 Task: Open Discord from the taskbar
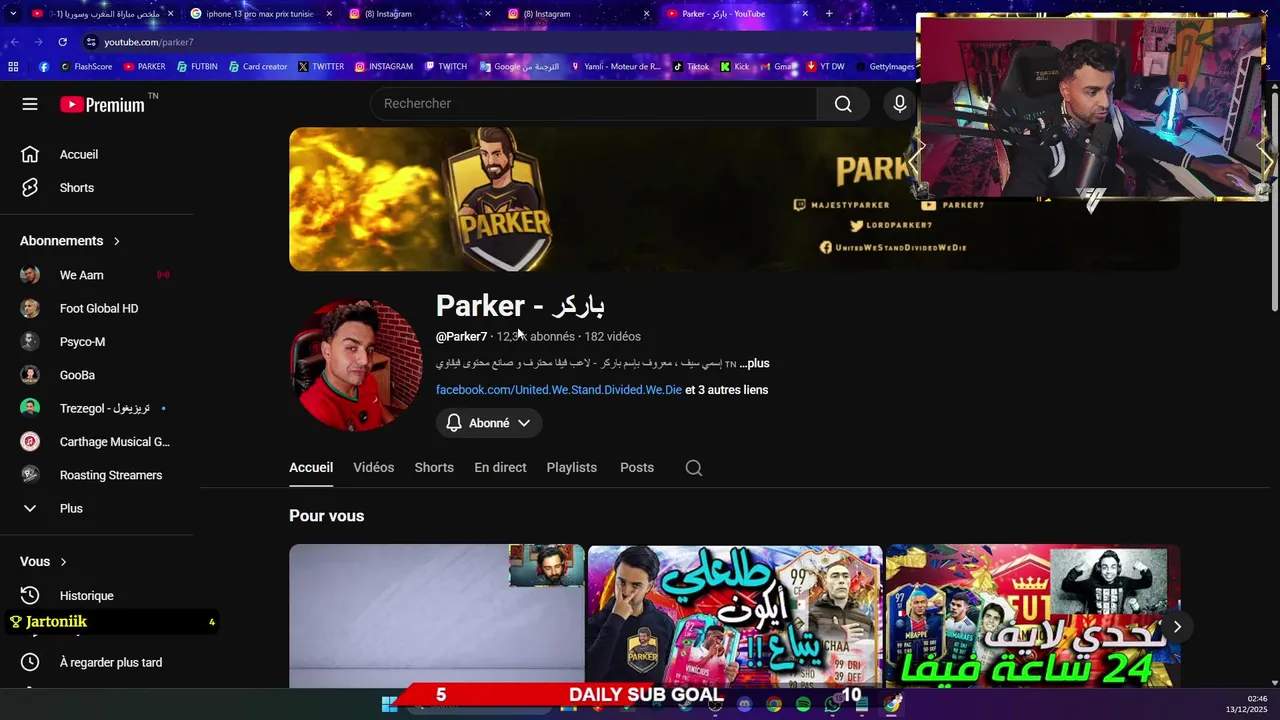pyautogui.click(x=744, y=704)
